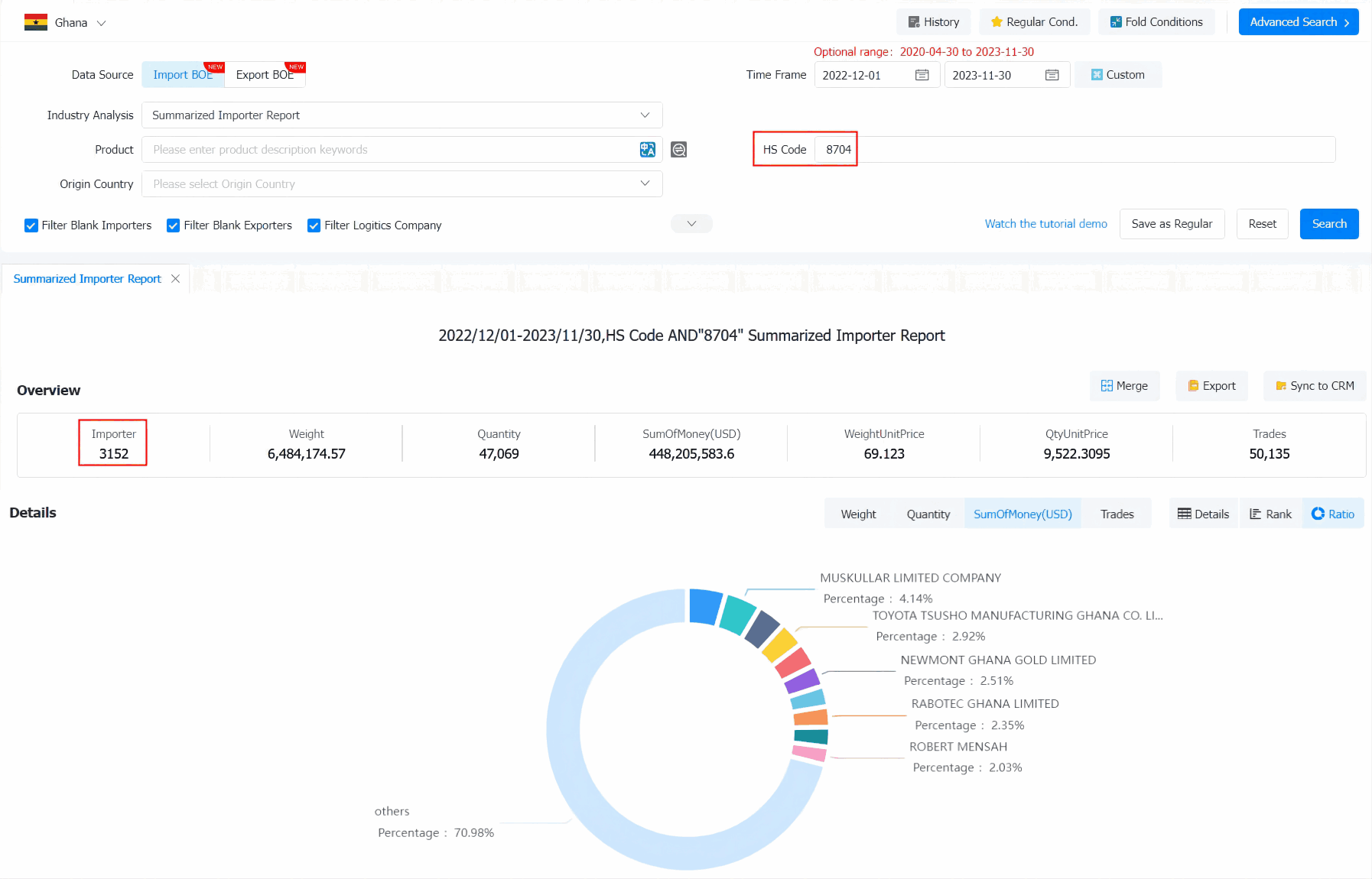Click Save as Regular

(x=1172, y=224)
